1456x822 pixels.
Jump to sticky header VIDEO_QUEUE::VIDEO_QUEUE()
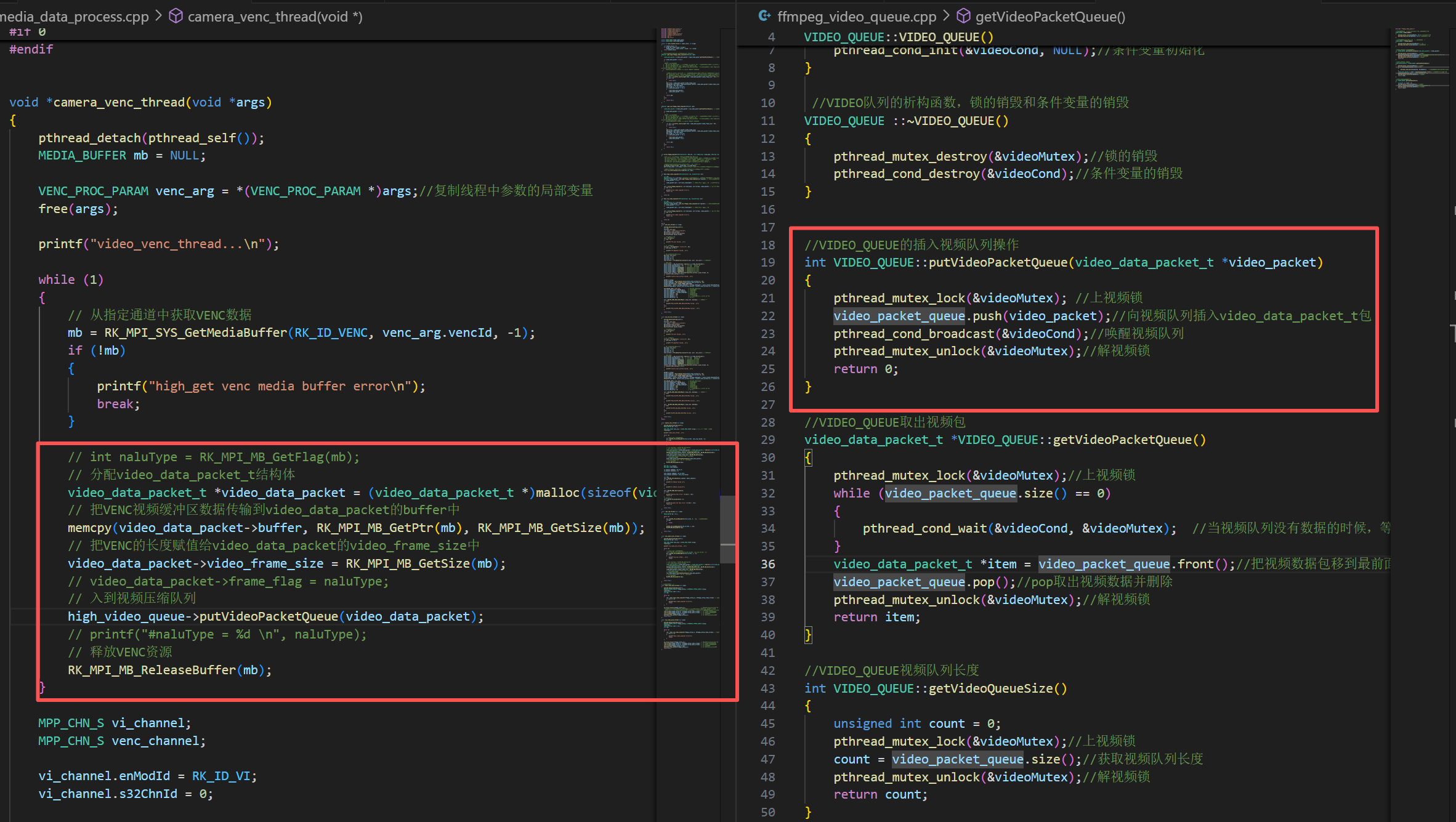pos(898,37)
